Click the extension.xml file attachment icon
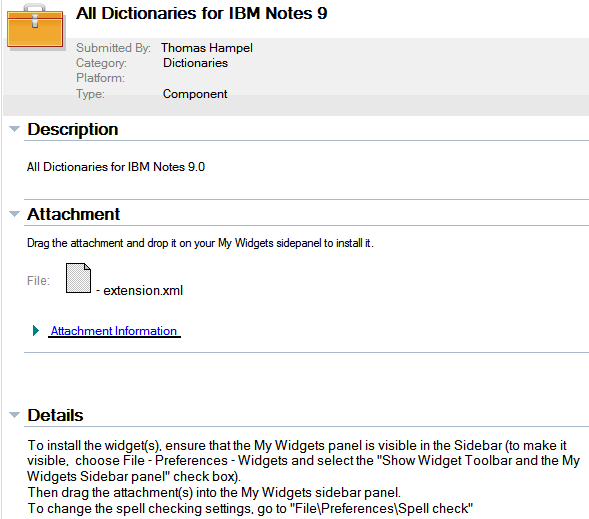Screen dimensions: 589x519 click(78, 278)
